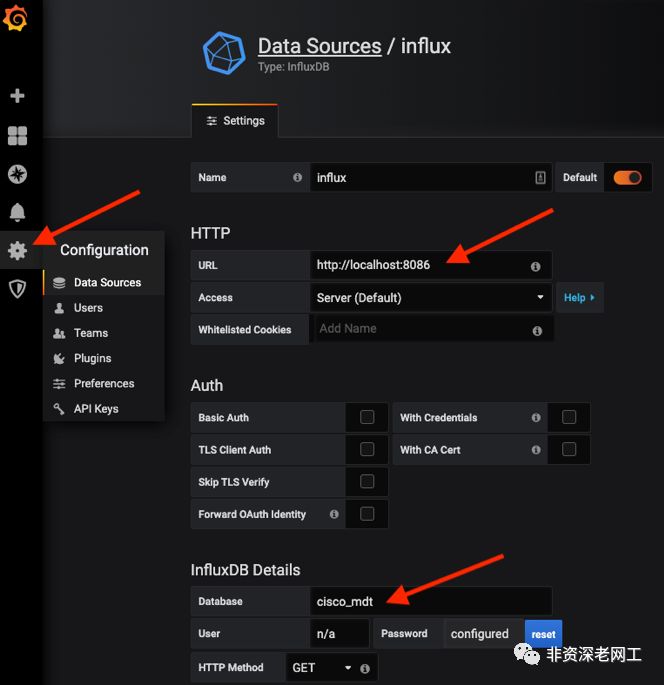The image size is (664, 685).
Task: Click the Name input field containing influx
Action: tap(431, 178)
